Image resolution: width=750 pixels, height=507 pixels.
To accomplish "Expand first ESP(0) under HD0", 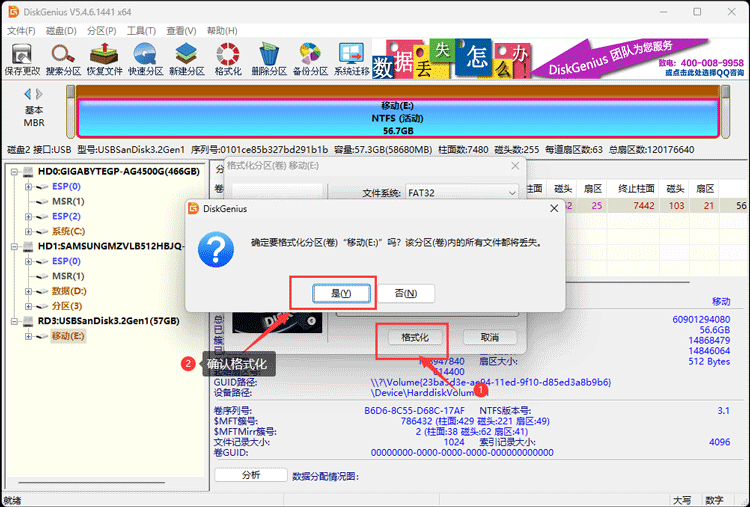I will click(28, 187).
